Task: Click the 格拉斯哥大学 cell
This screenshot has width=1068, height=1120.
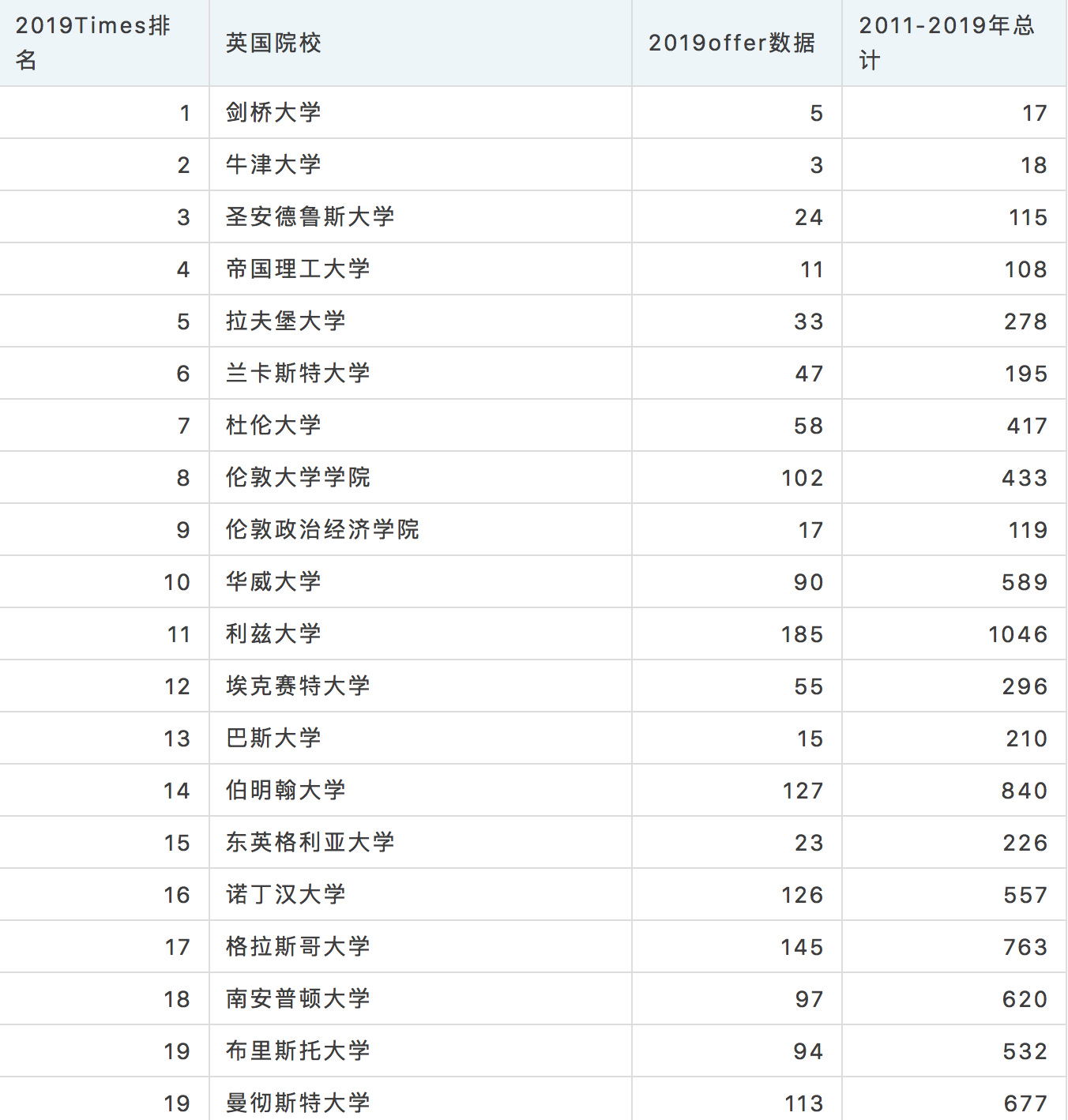Action: point(298,946)
